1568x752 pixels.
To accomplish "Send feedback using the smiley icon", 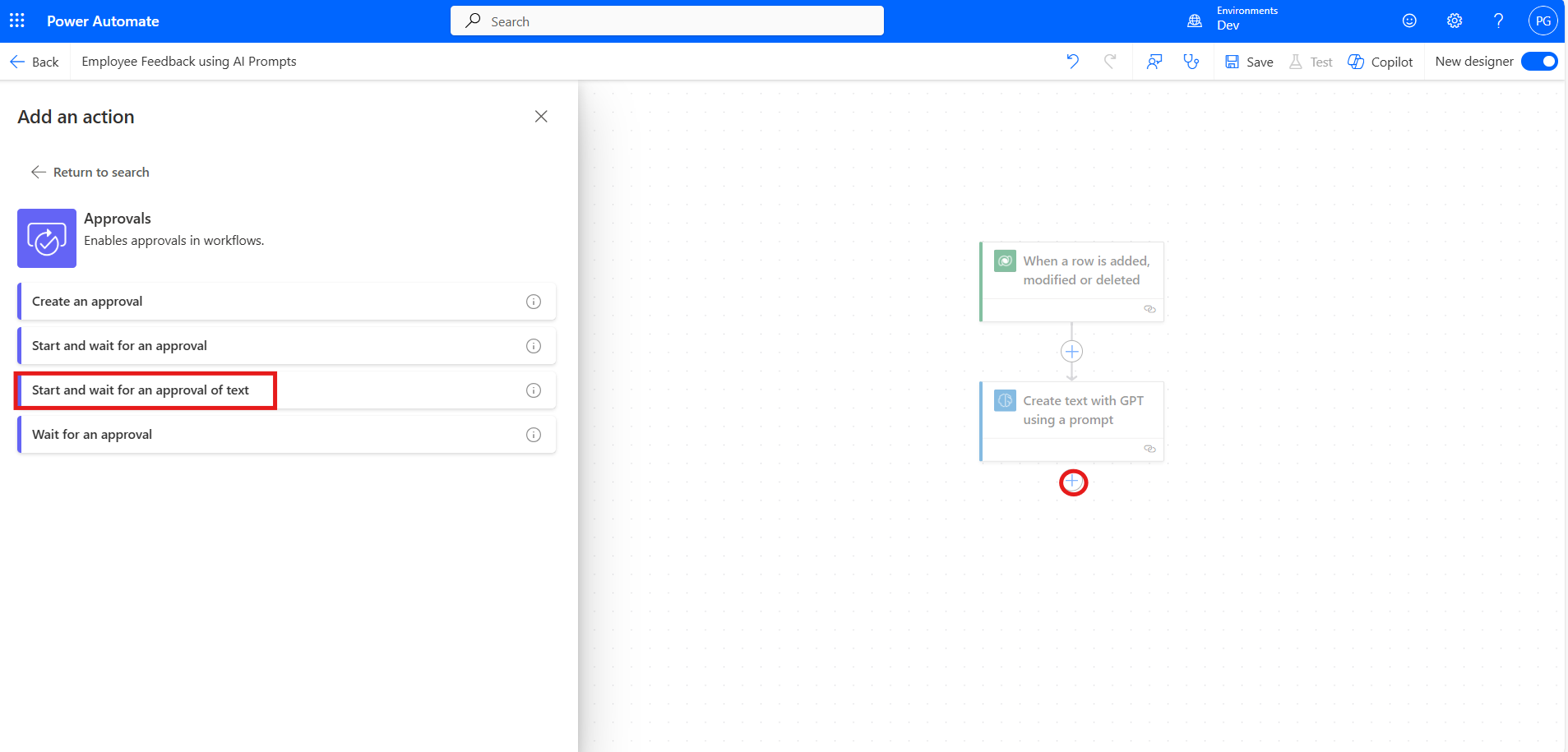I will (1409, 21).
